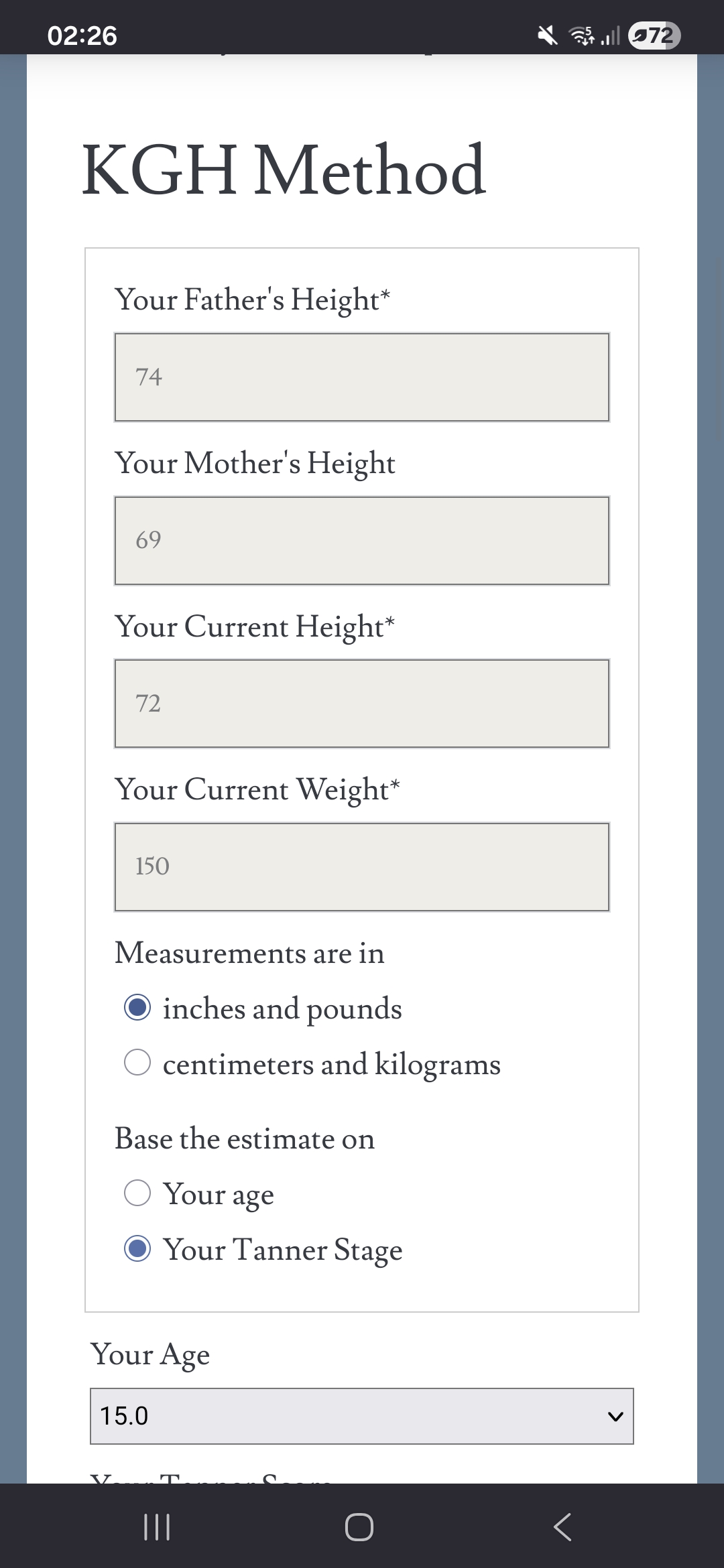This screenshot has width=724, height=1568.
Task: Tap the cellular signal bars icon
Action: 609,35
